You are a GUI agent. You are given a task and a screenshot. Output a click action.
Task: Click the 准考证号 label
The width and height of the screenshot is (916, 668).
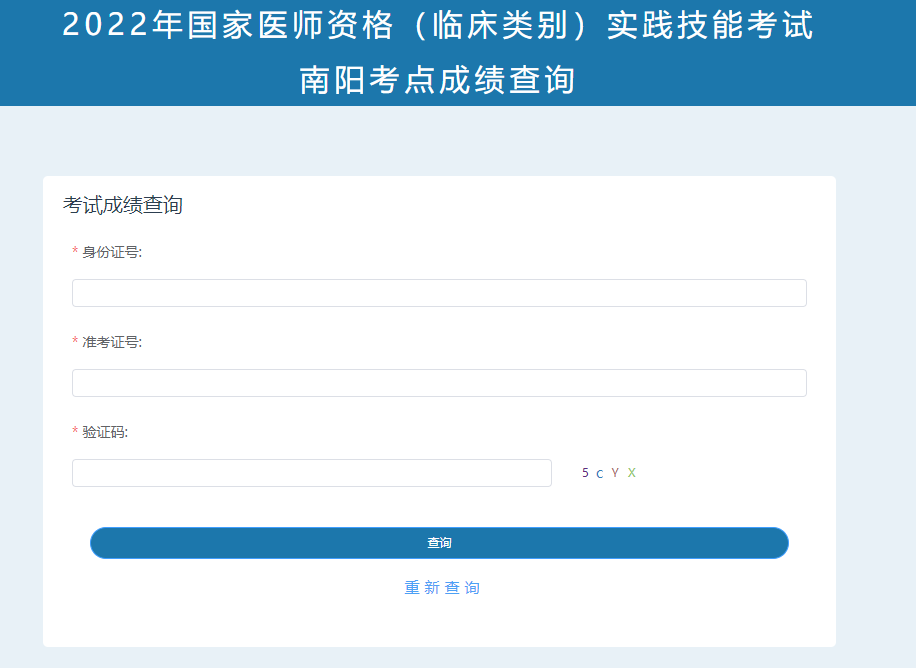coord(112,342)
